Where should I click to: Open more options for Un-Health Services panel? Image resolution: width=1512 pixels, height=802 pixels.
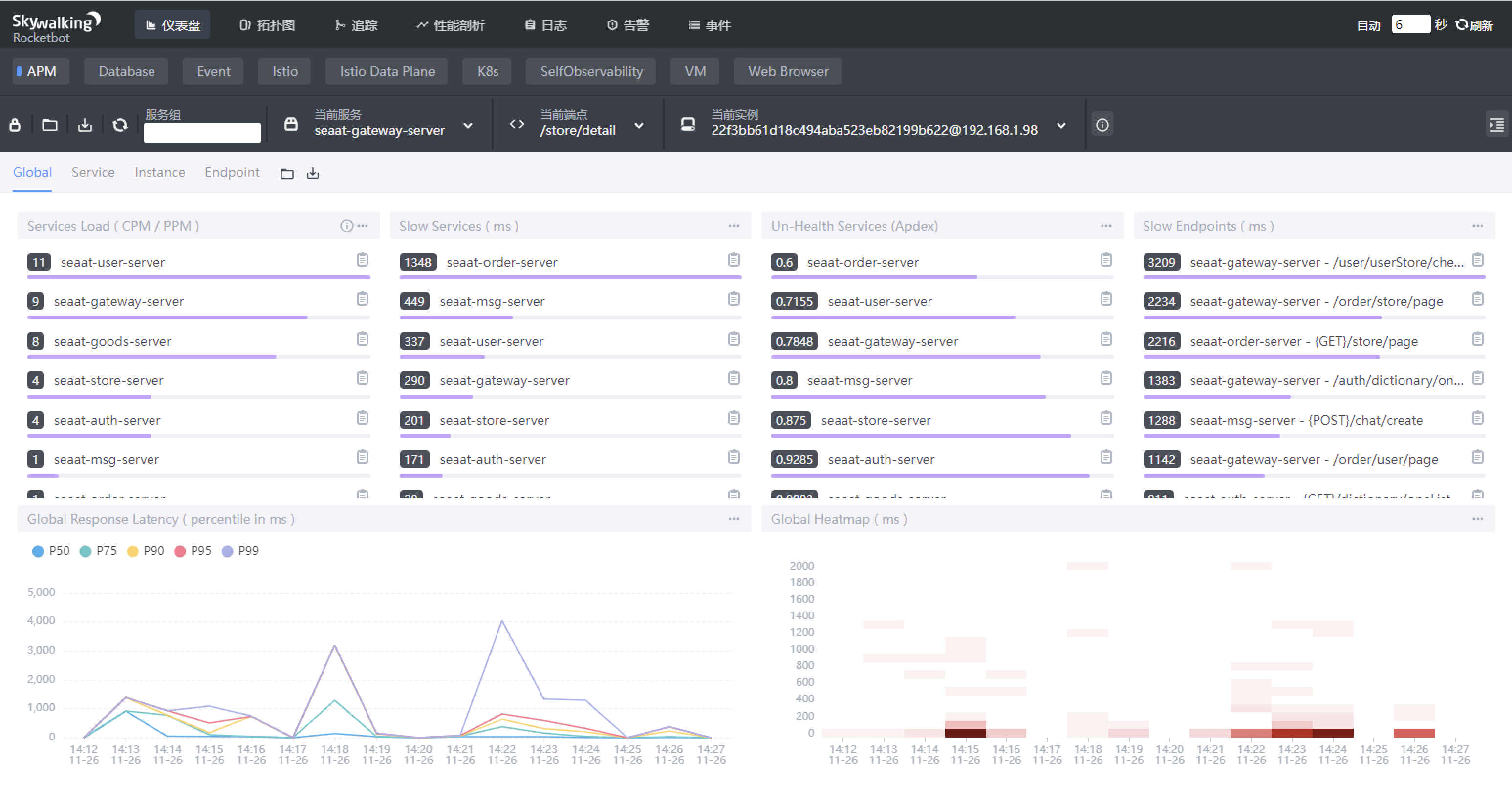point(1106,226)
